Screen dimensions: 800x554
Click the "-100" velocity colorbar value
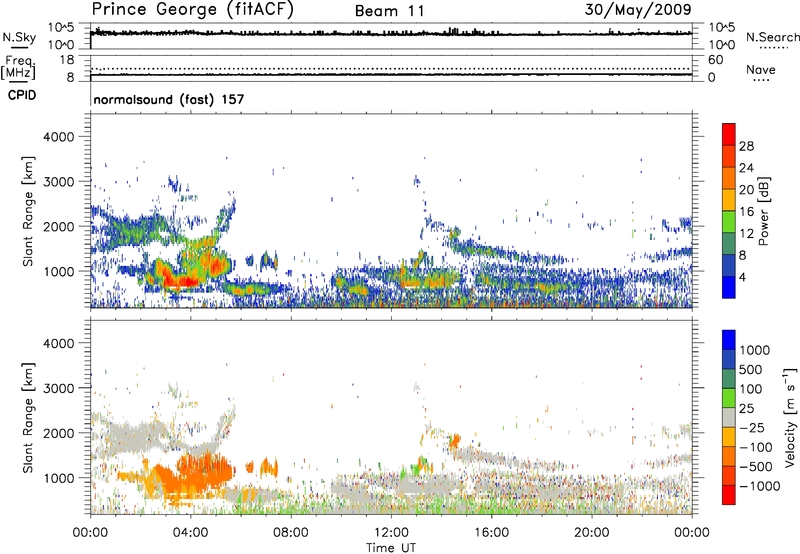(x=756, y=447)
